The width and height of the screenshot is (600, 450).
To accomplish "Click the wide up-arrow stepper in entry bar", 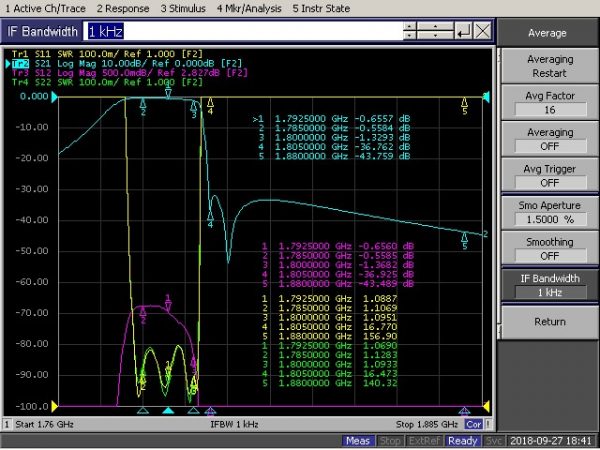I will coord(435,26).
